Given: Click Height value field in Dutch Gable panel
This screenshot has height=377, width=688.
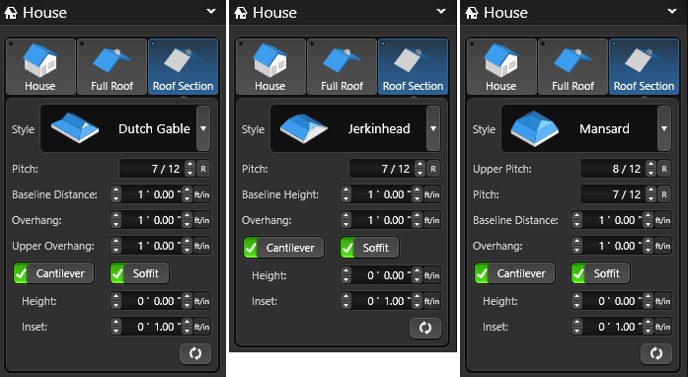Looking at the screenshot, I should tap(152, 301).
